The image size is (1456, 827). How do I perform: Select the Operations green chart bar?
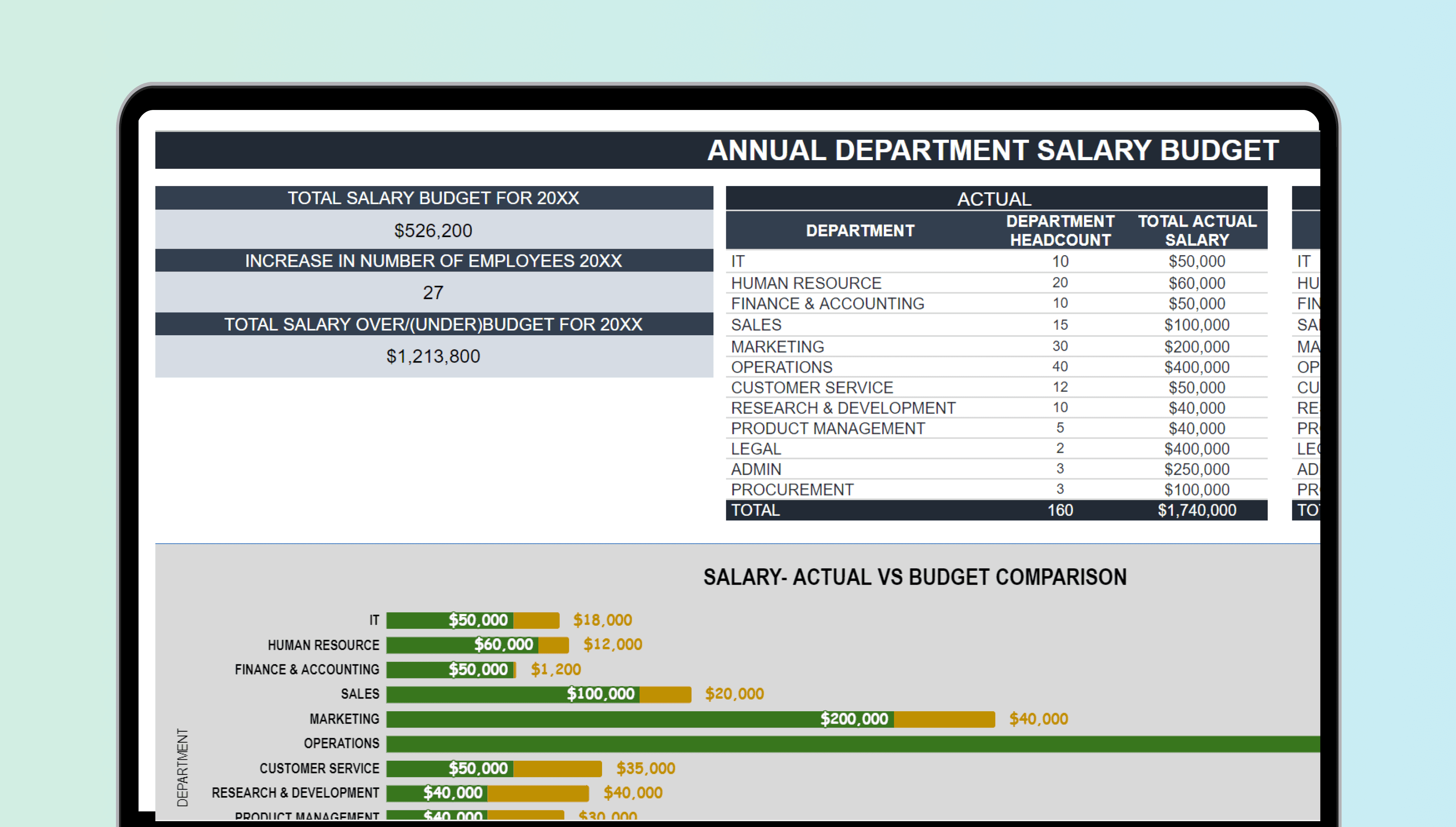(x=853, y=744)
